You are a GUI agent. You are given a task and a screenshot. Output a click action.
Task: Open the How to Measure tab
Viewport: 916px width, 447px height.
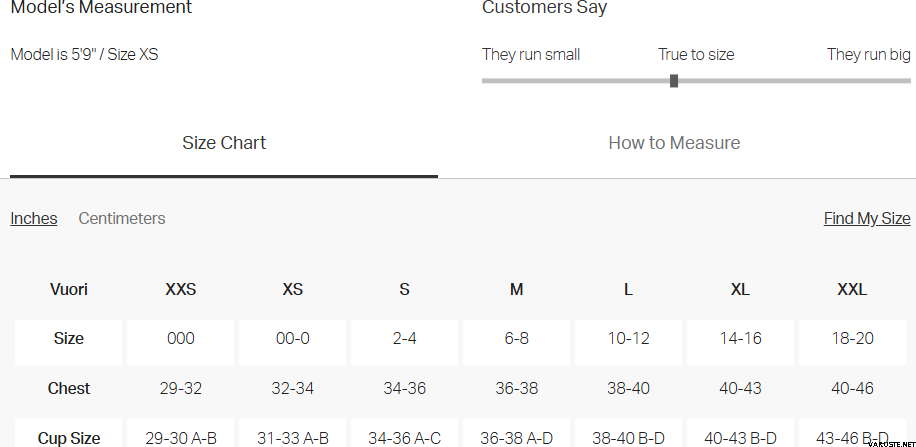coord(674,143)
